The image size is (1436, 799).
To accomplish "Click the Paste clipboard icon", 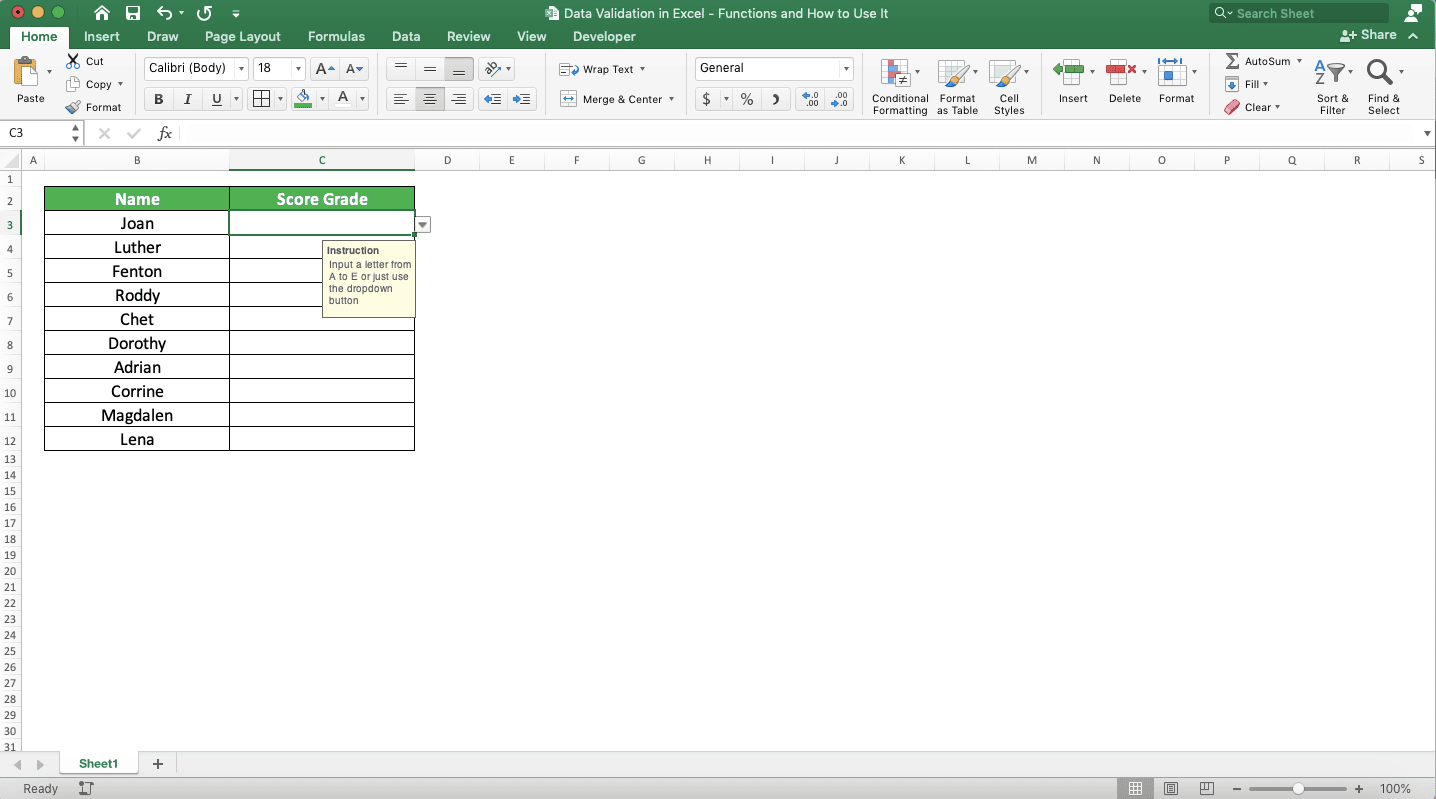I will tap(27, 72).
